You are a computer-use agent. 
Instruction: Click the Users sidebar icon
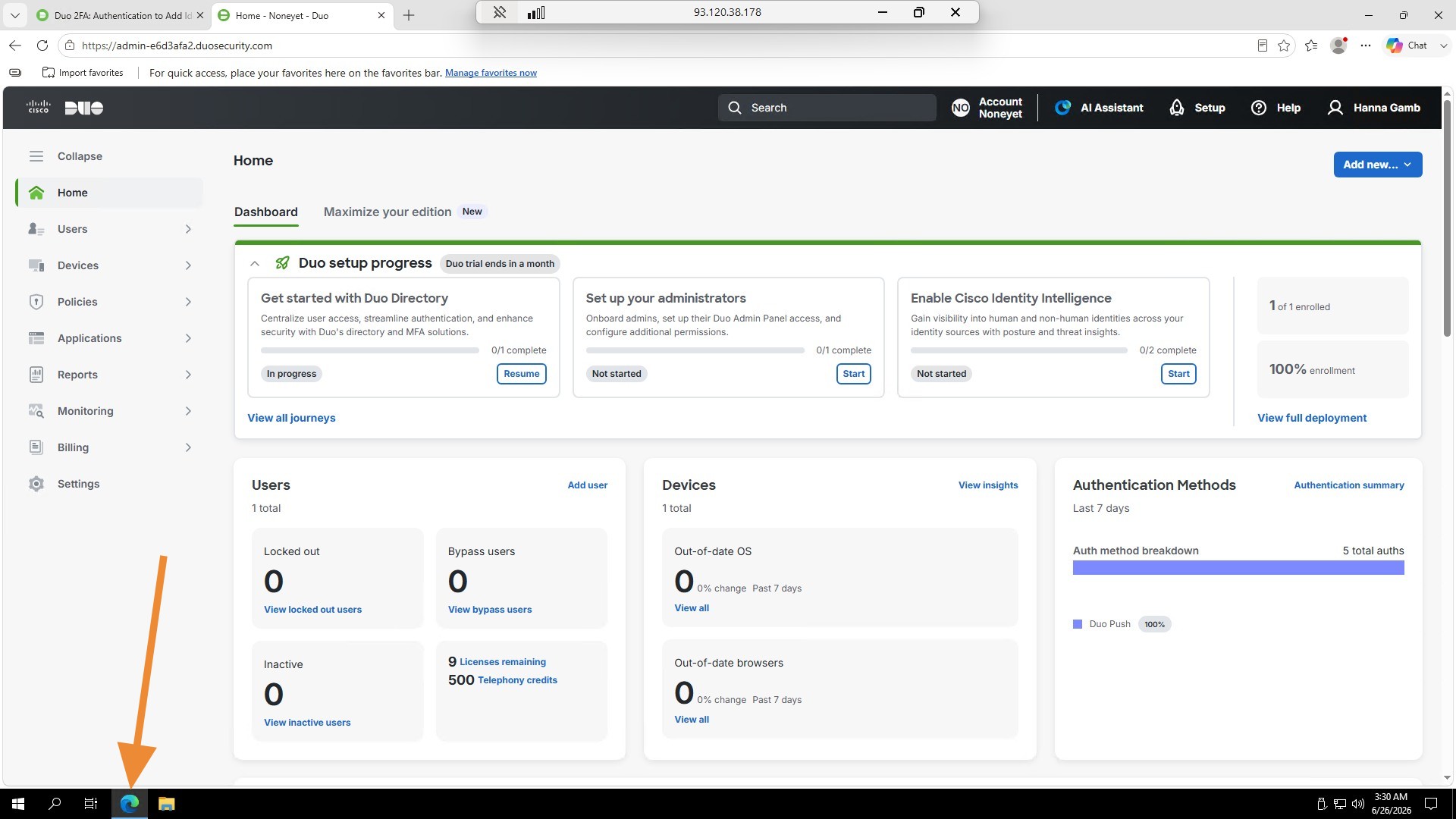[x=36, y=229]
